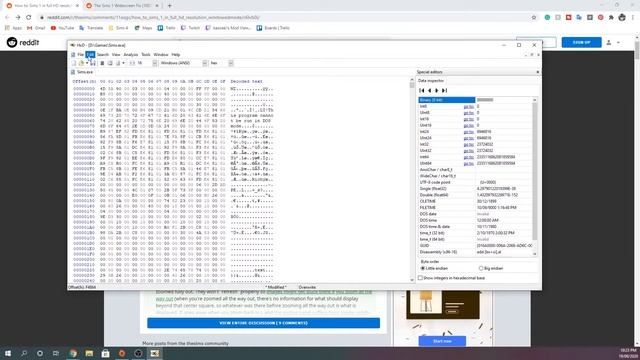
Task: Open the hex offset base dropdown
Action: tap(231, 63)
